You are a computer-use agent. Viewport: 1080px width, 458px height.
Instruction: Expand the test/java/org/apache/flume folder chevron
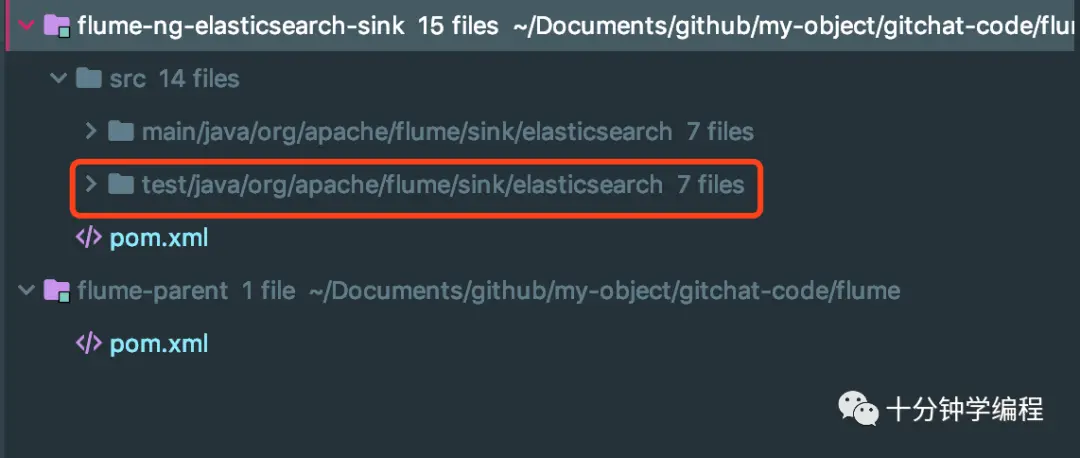tap(90, 184)
